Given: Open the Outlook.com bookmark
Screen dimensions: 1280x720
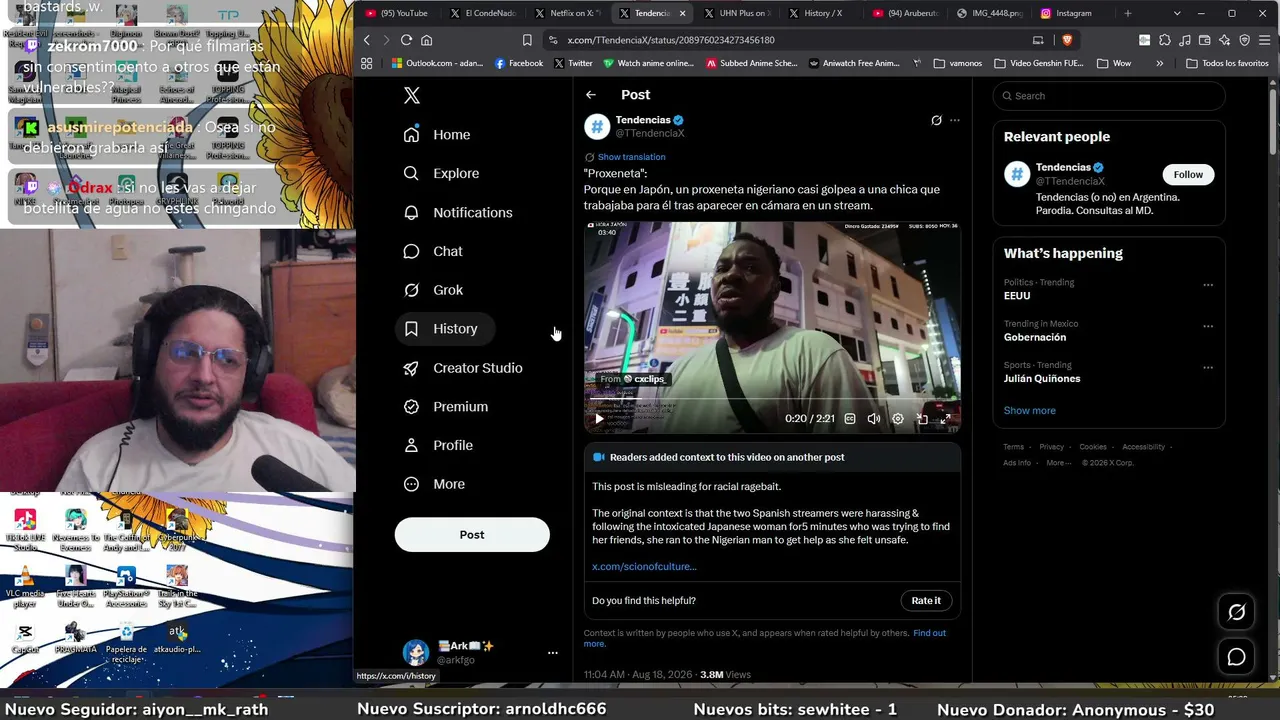Looking at the screenshot, I should 437,63.
